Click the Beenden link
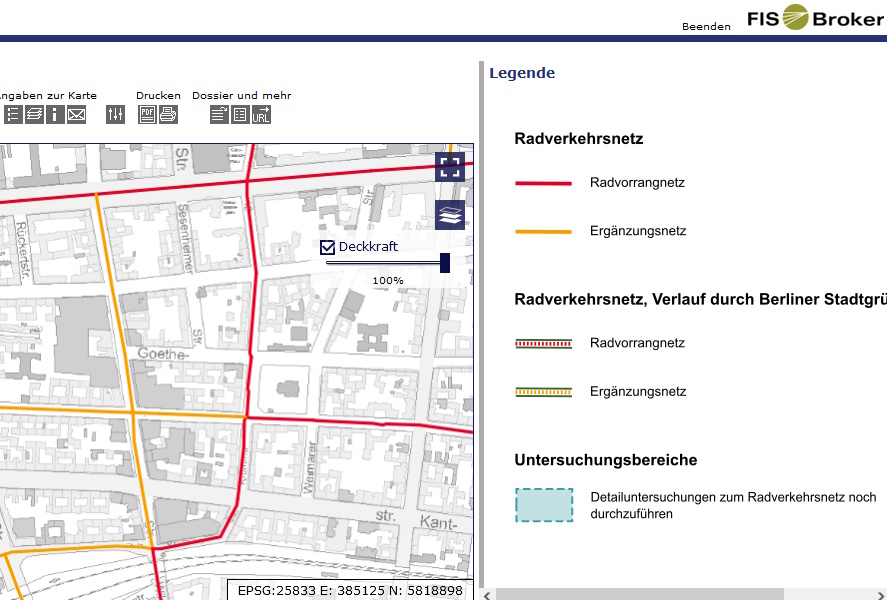This screenshot has width=887, height=600. 706,26
